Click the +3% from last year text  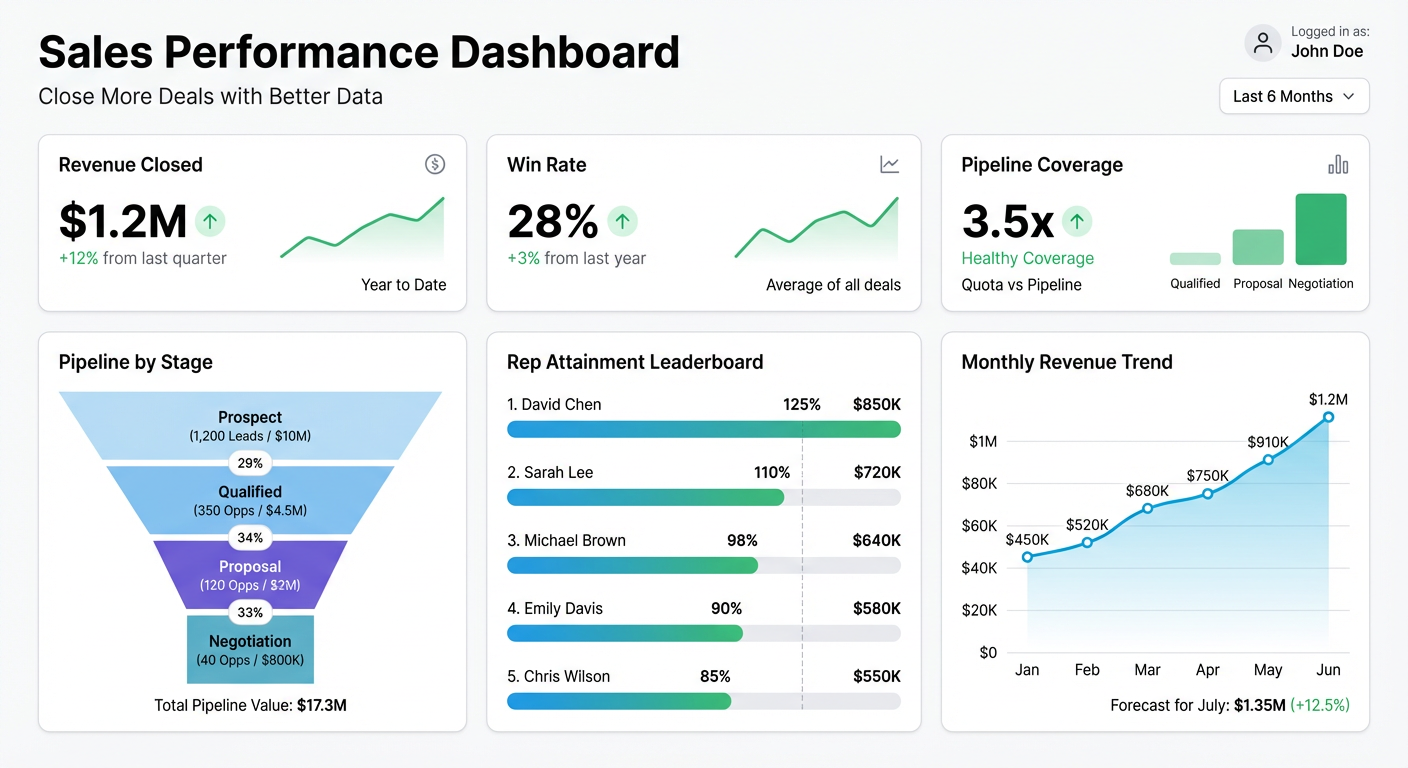pos(577,258)
